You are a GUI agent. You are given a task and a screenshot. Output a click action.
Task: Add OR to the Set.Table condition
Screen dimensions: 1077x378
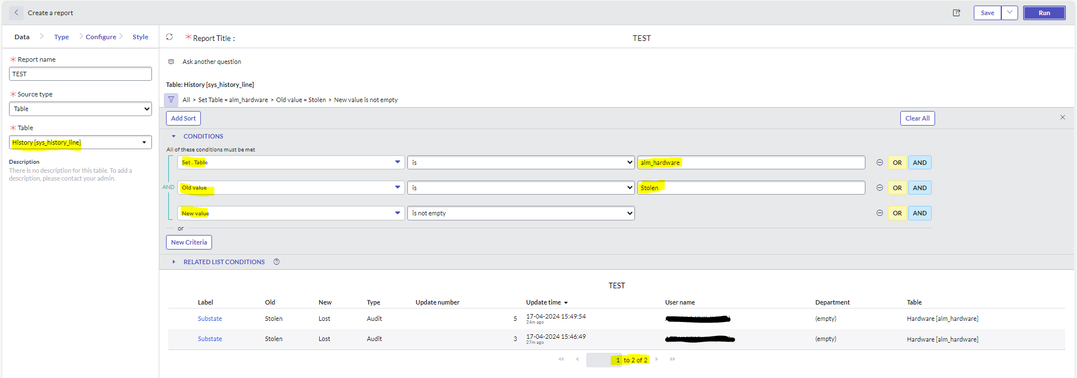click(896, 163)
